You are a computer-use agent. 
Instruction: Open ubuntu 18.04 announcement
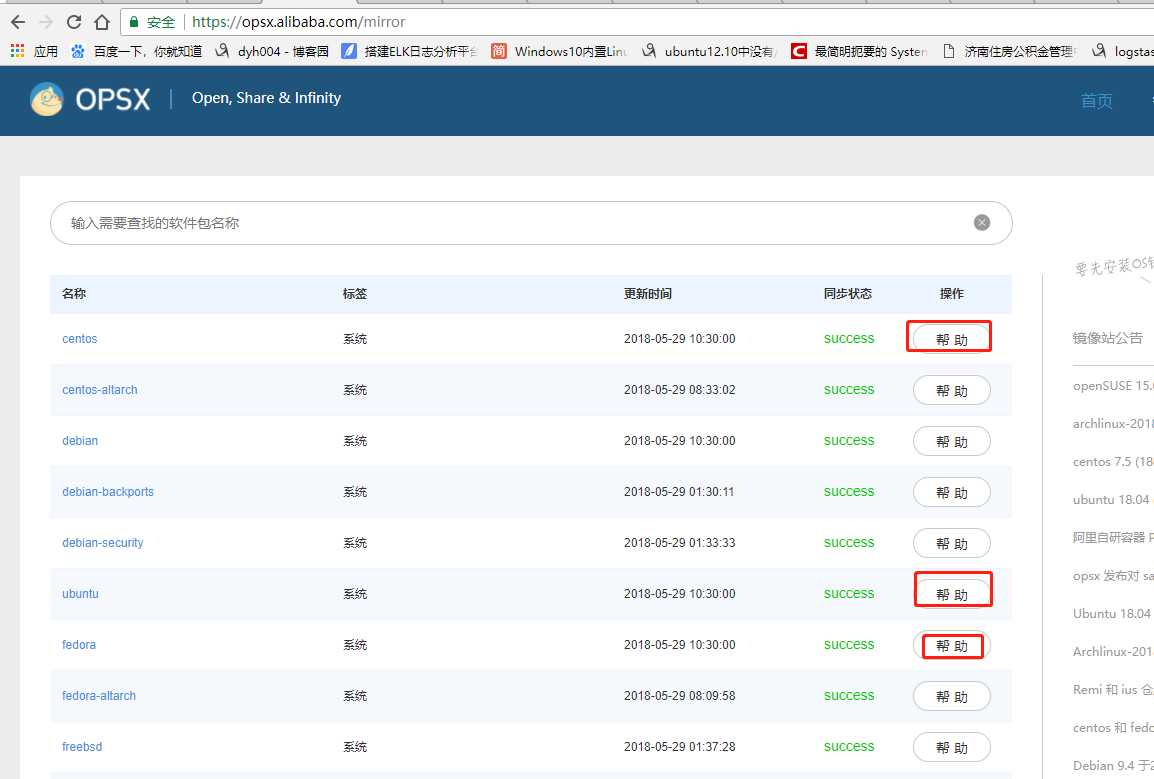click(1113, 499)
